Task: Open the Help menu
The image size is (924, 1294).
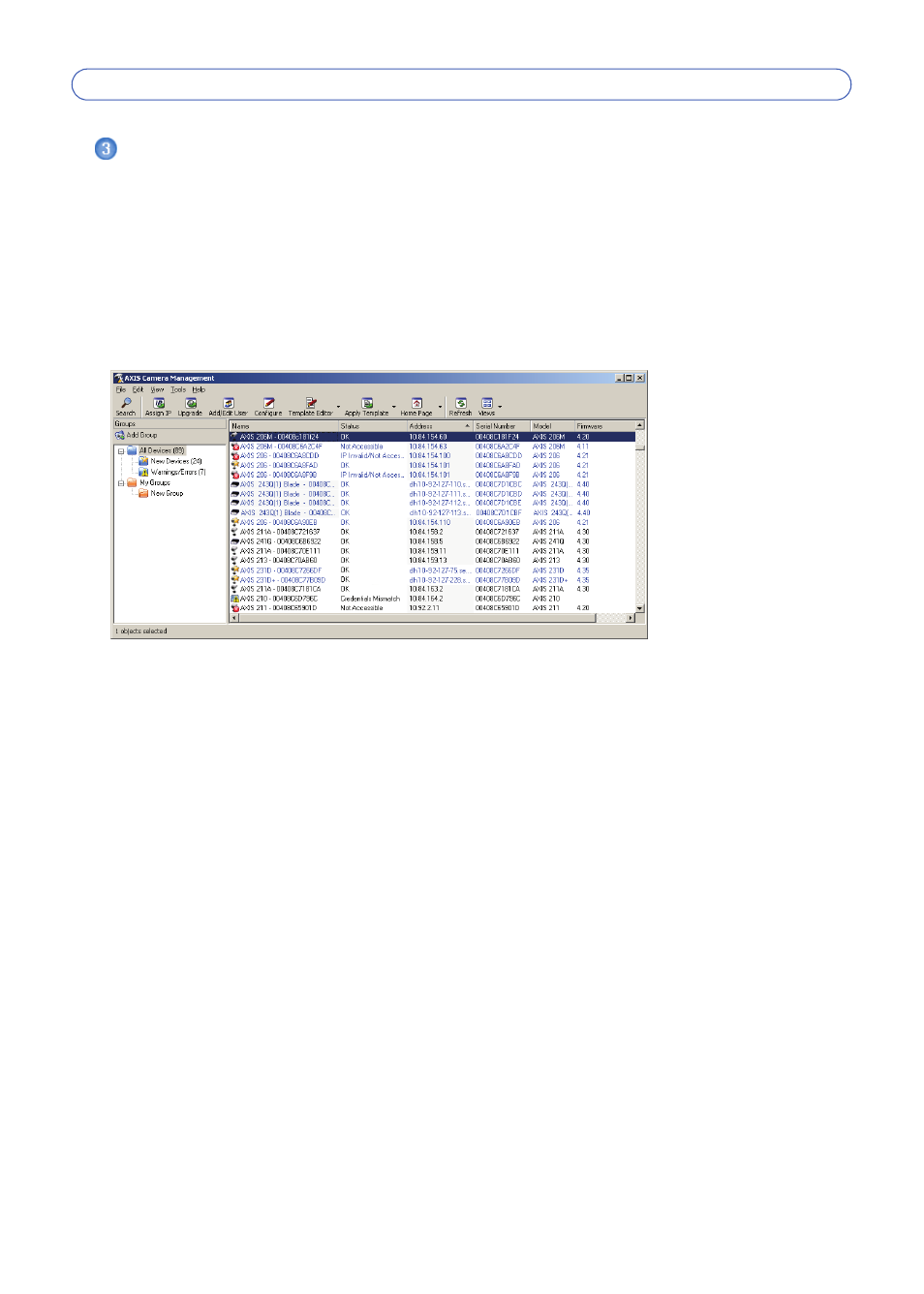Action: tap(199, 389)
